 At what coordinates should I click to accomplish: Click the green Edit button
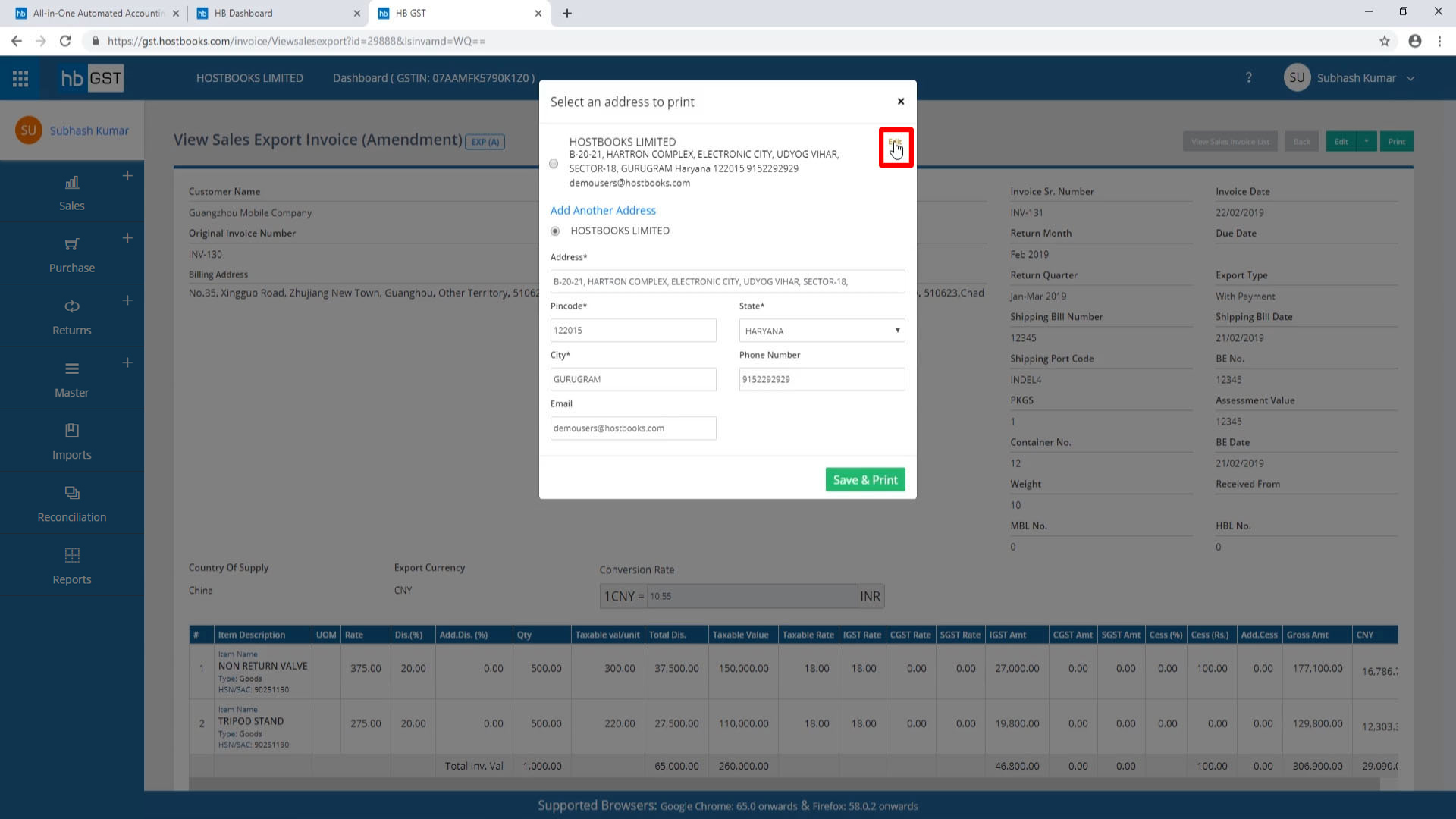1341,141
